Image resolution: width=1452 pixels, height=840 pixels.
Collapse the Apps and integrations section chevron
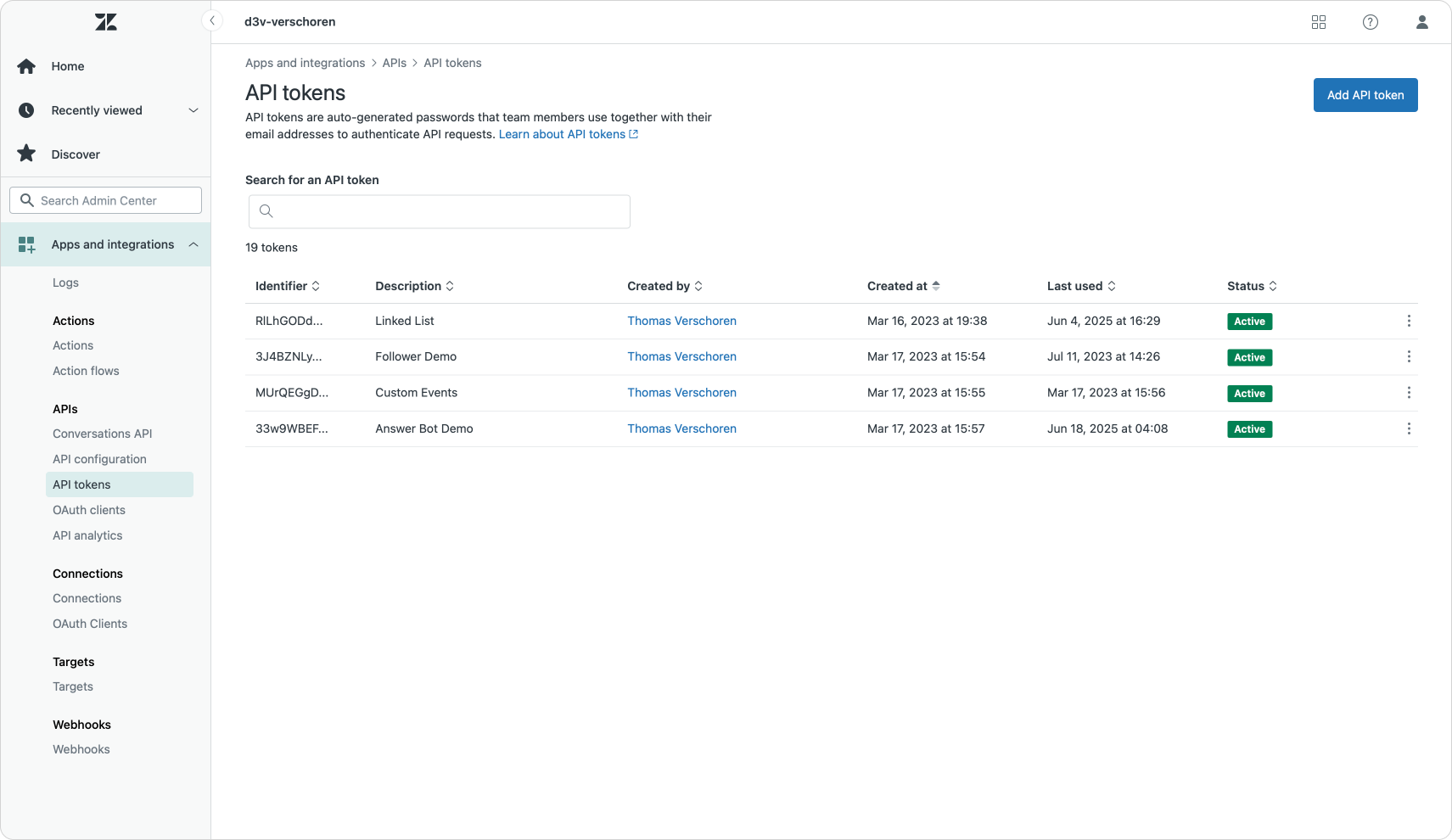[x=193, y=244]
